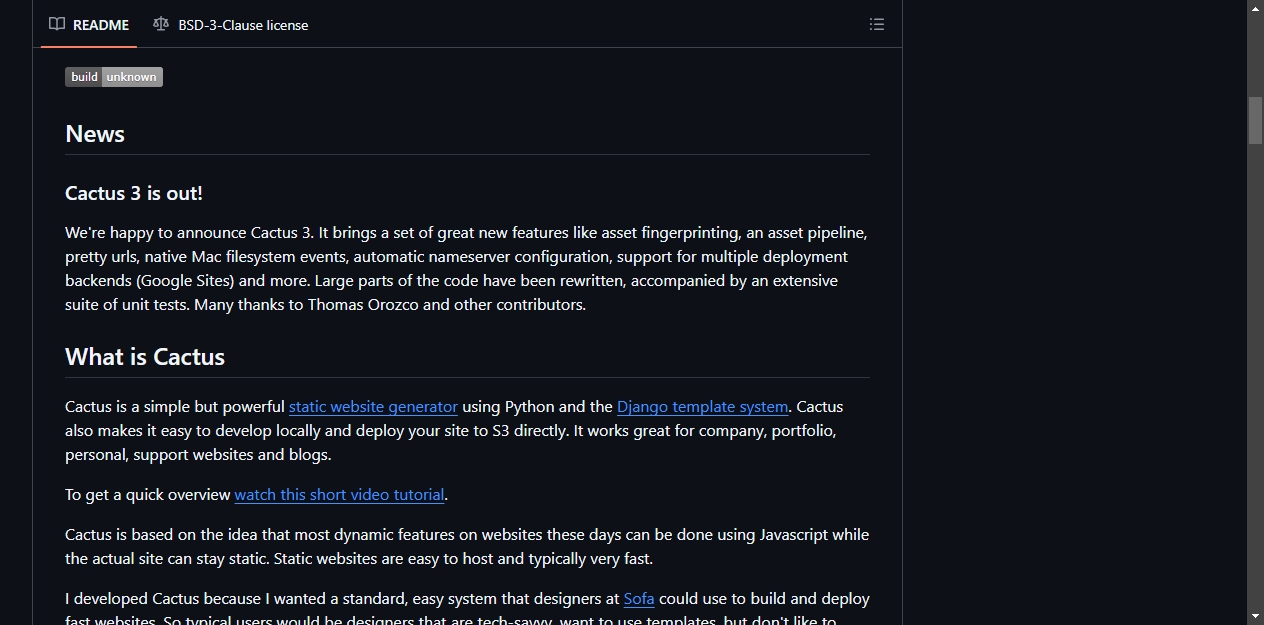The width and height of the screenshot is (1264, 625).
Task: Click the News heading
Action: pyautogui.click(x=95, y=134)
